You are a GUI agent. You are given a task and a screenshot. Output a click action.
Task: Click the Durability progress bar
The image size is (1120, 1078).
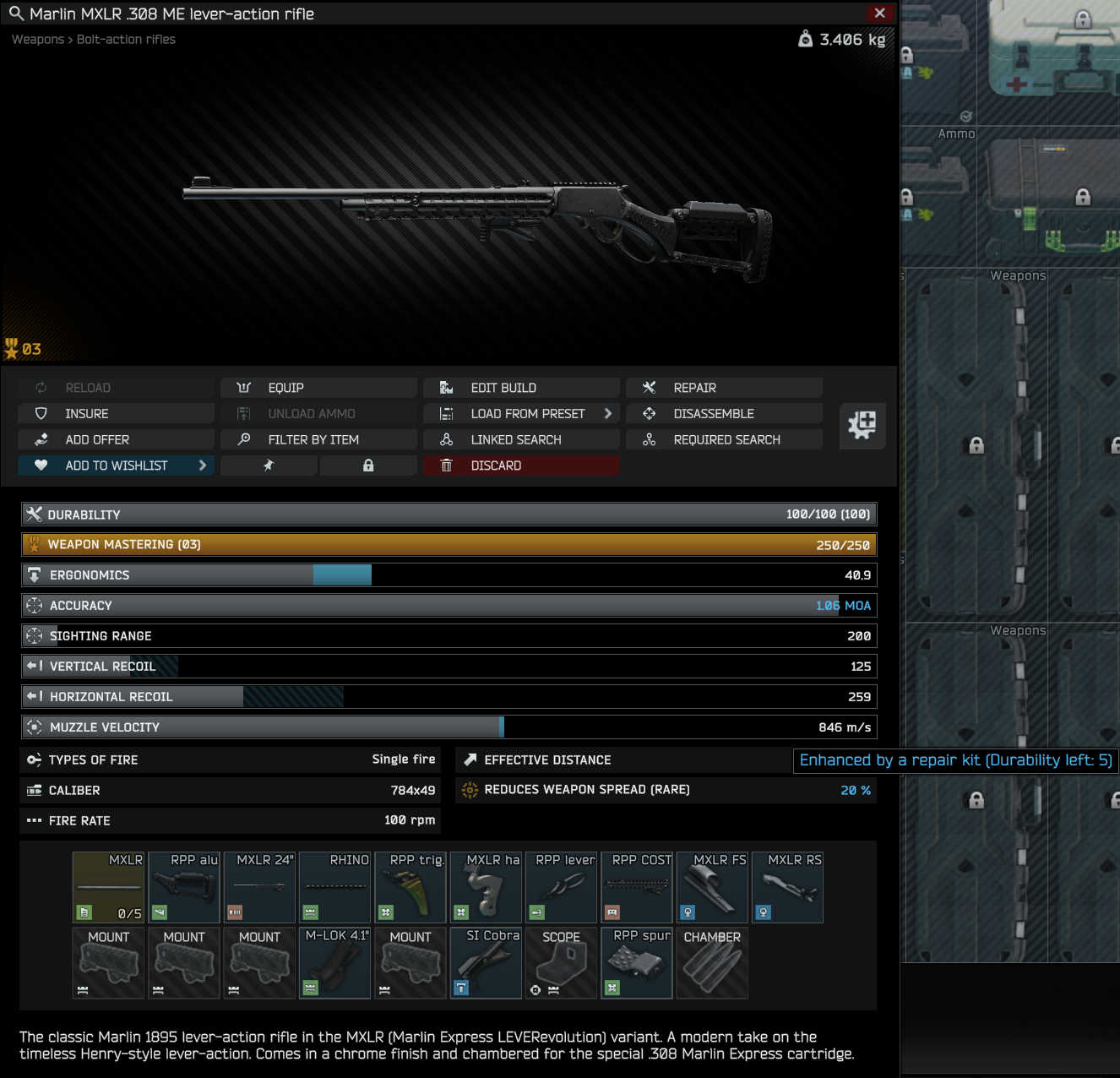449,514
